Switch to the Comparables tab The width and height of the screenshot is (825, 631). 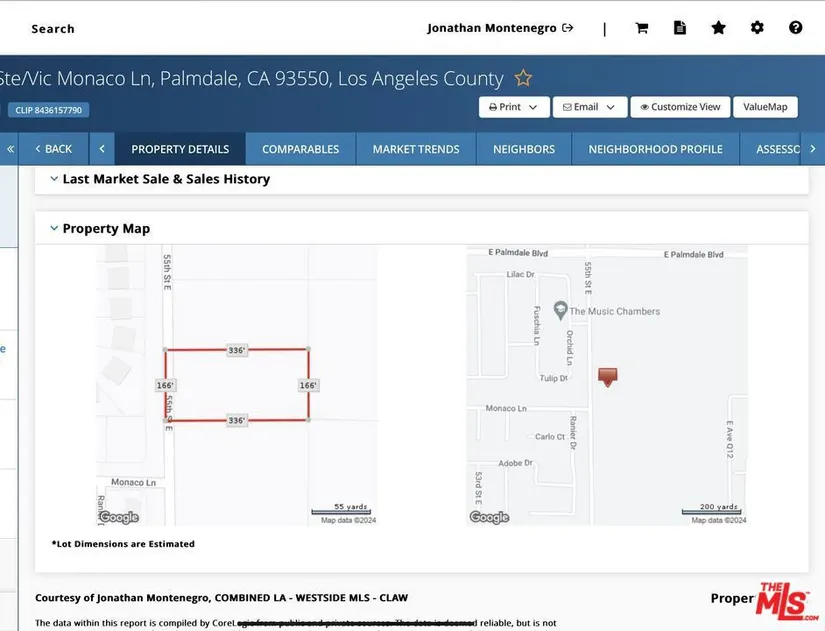point(300,149)
